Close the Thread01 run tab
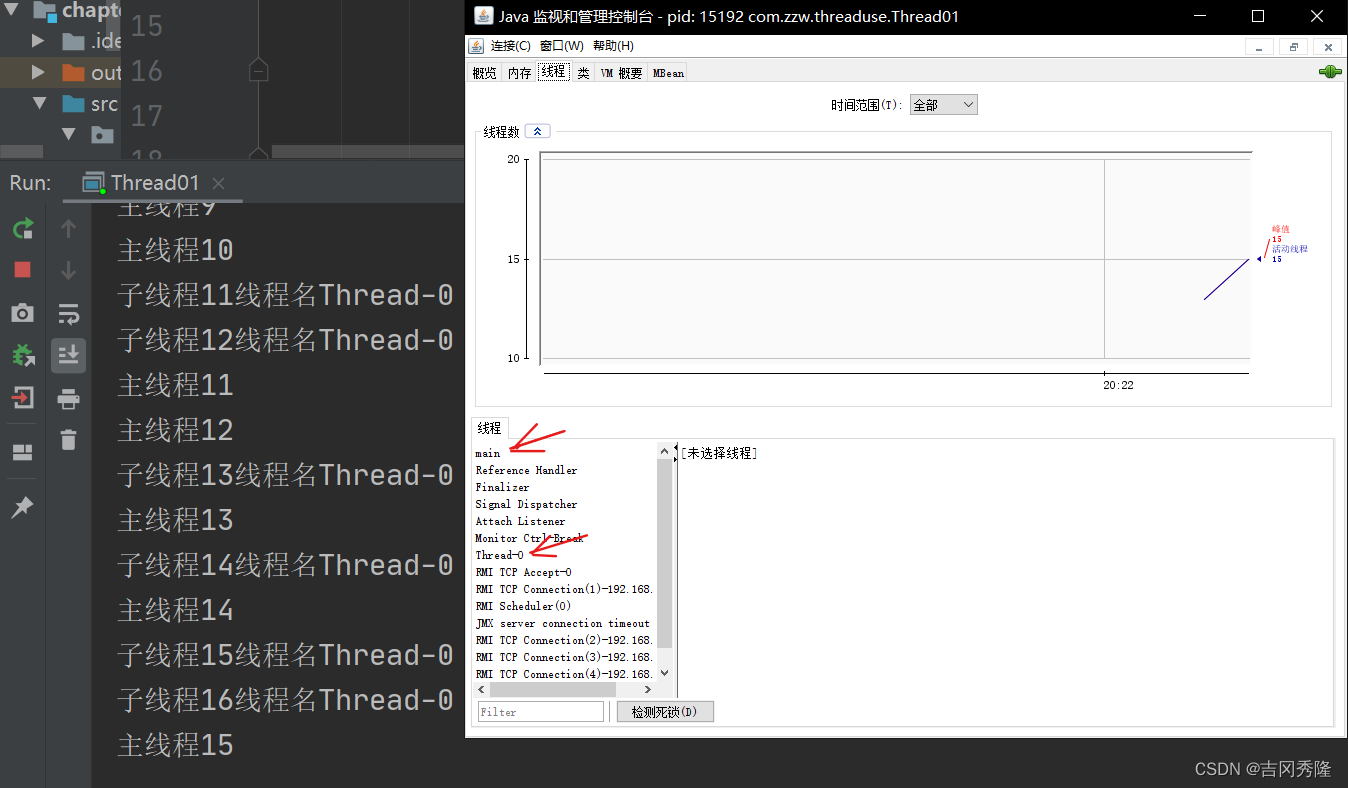1348x788 pixels. [x=218, y=183]
